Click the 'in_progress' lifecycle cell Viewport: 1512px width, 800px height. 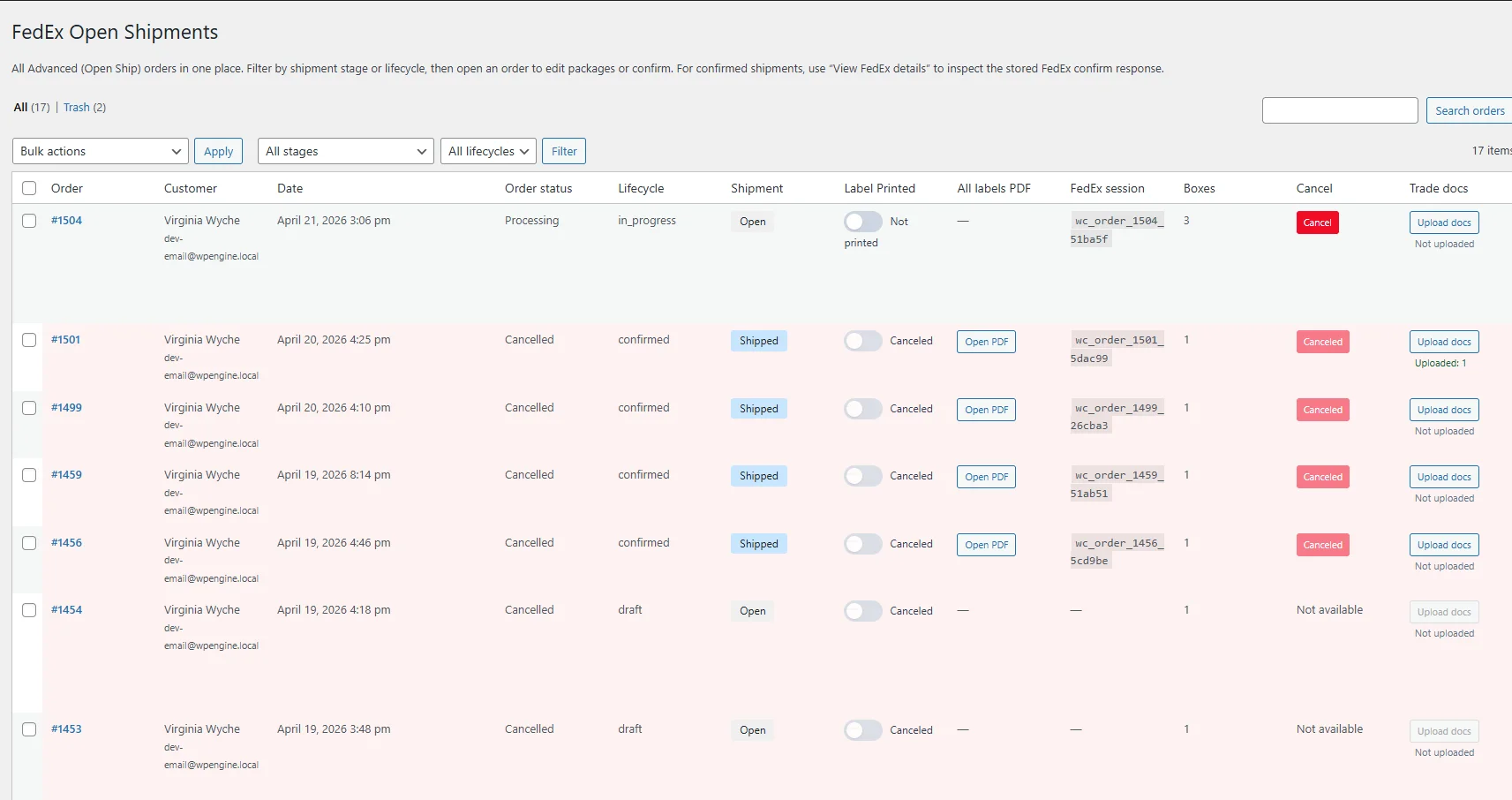pyautogui.click(x=647, y=221)
